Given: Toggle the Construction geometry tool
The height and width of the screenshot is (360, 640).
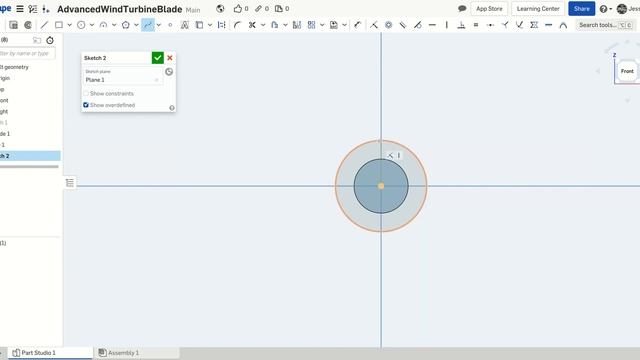Looking at the screenshot, I should 222,25.
